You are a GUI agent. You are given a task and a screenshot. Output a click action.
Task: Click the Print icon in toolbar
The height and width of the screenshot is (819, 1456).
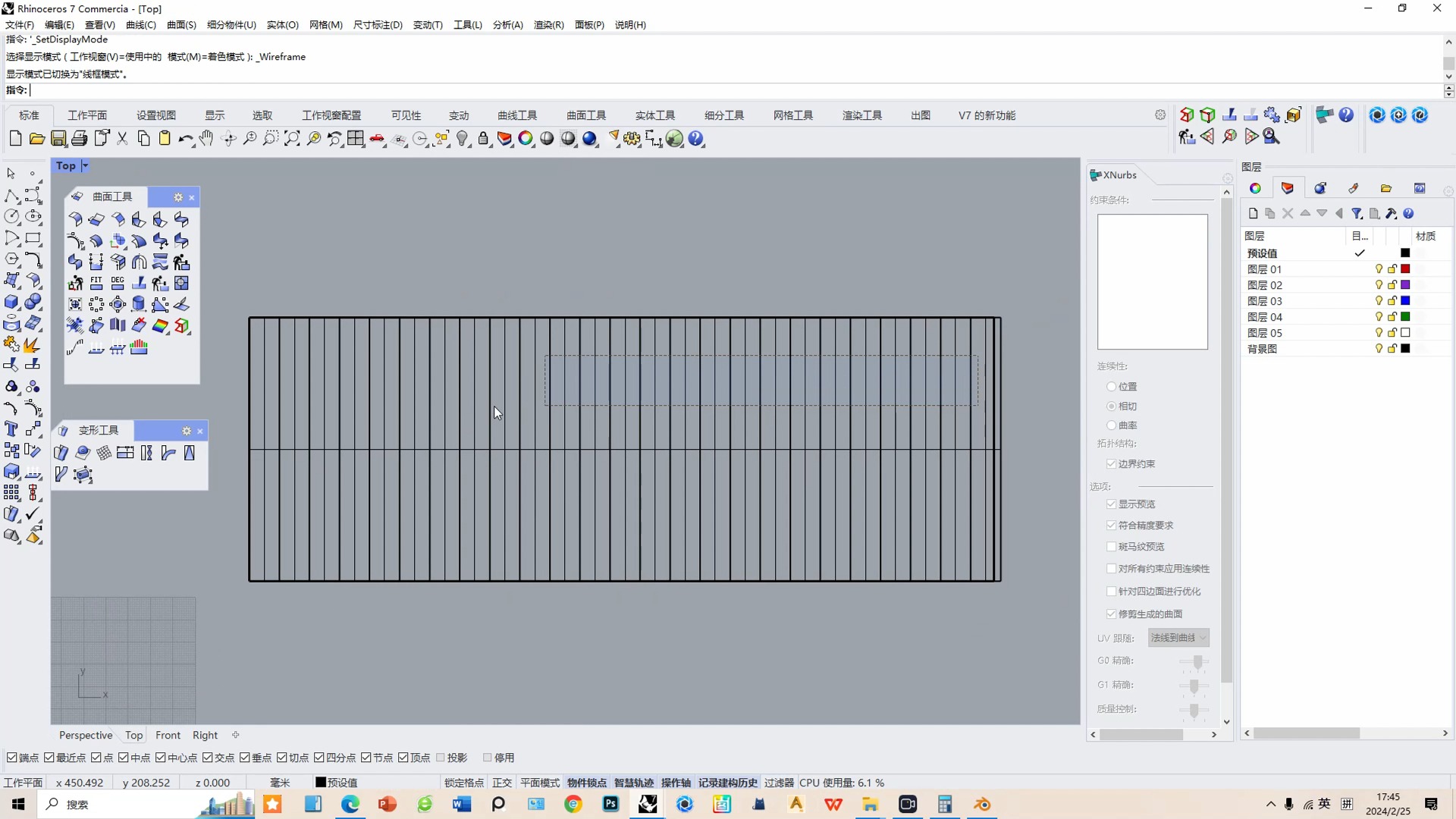tap(80, 139)
